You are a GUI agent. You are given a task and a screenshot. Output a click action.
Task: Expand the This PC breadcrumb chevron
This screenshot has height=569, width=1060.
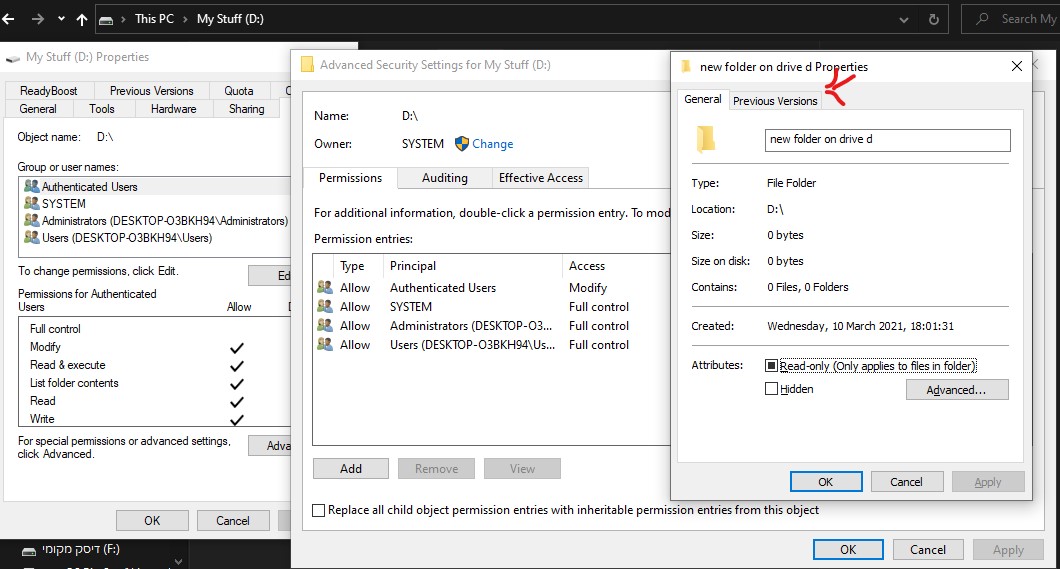pyautogui.click(x=186, y=19)
